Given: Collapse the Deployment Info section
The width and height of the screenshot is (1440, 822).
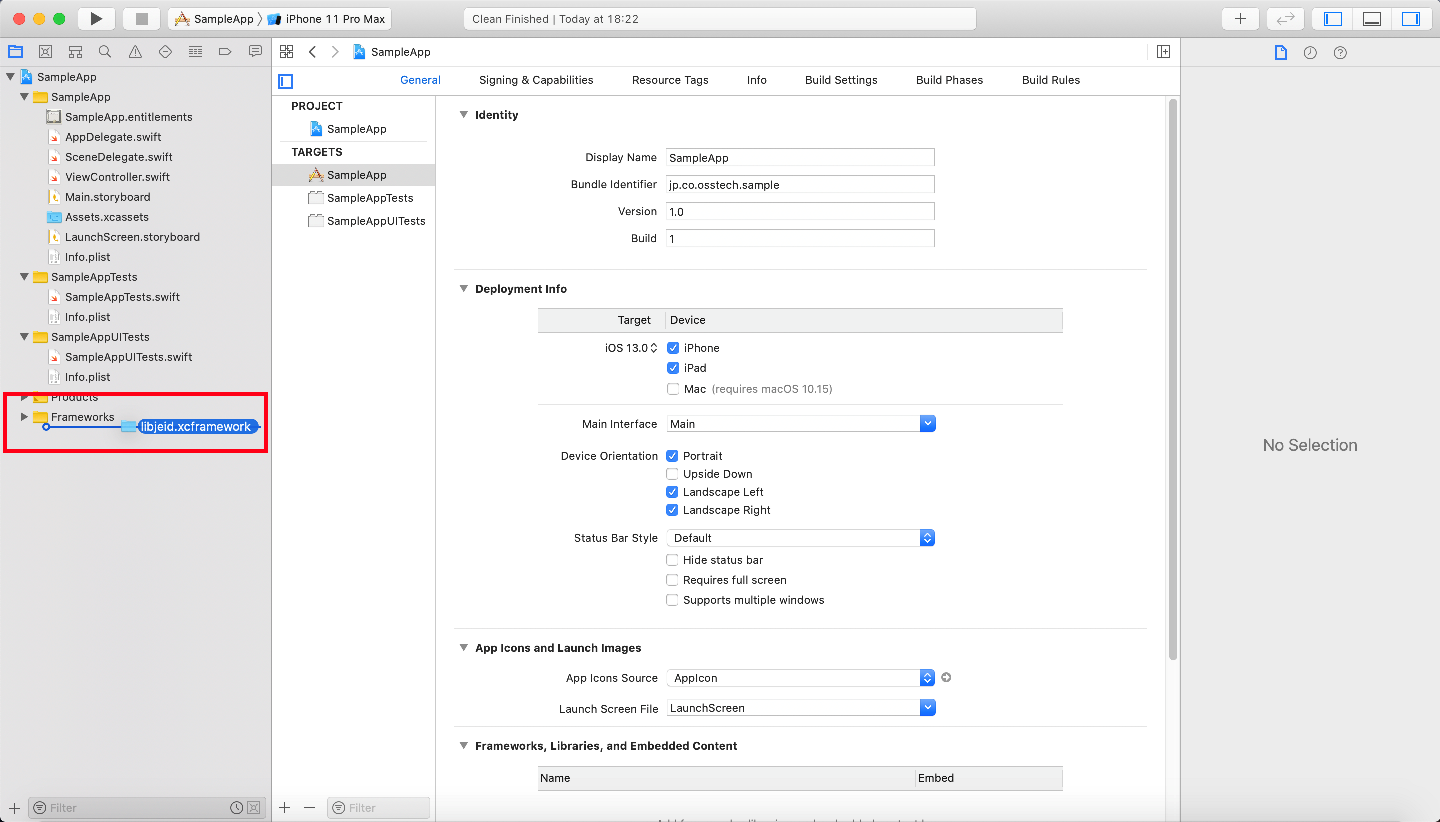Looking at the screenshot, I should pos(463,289).
